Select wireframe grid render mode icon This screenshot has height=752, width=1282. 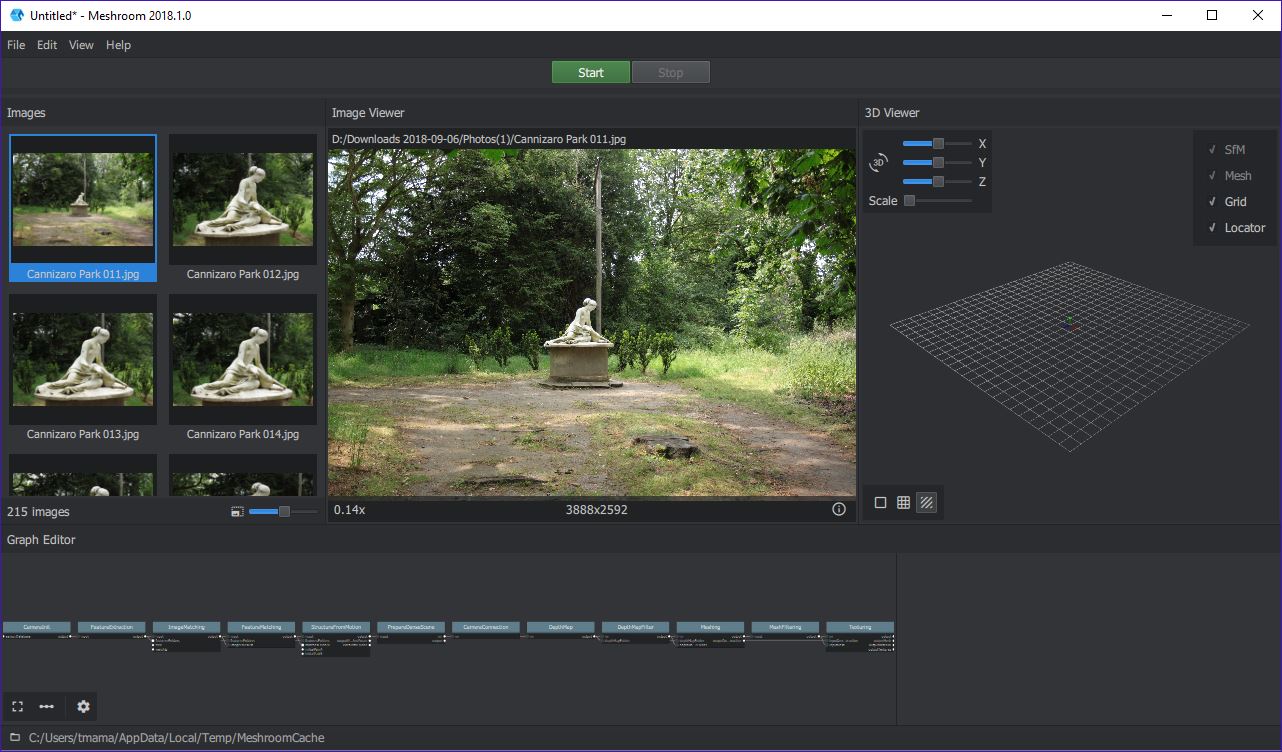pyautogui.click(x=903, y=503)
